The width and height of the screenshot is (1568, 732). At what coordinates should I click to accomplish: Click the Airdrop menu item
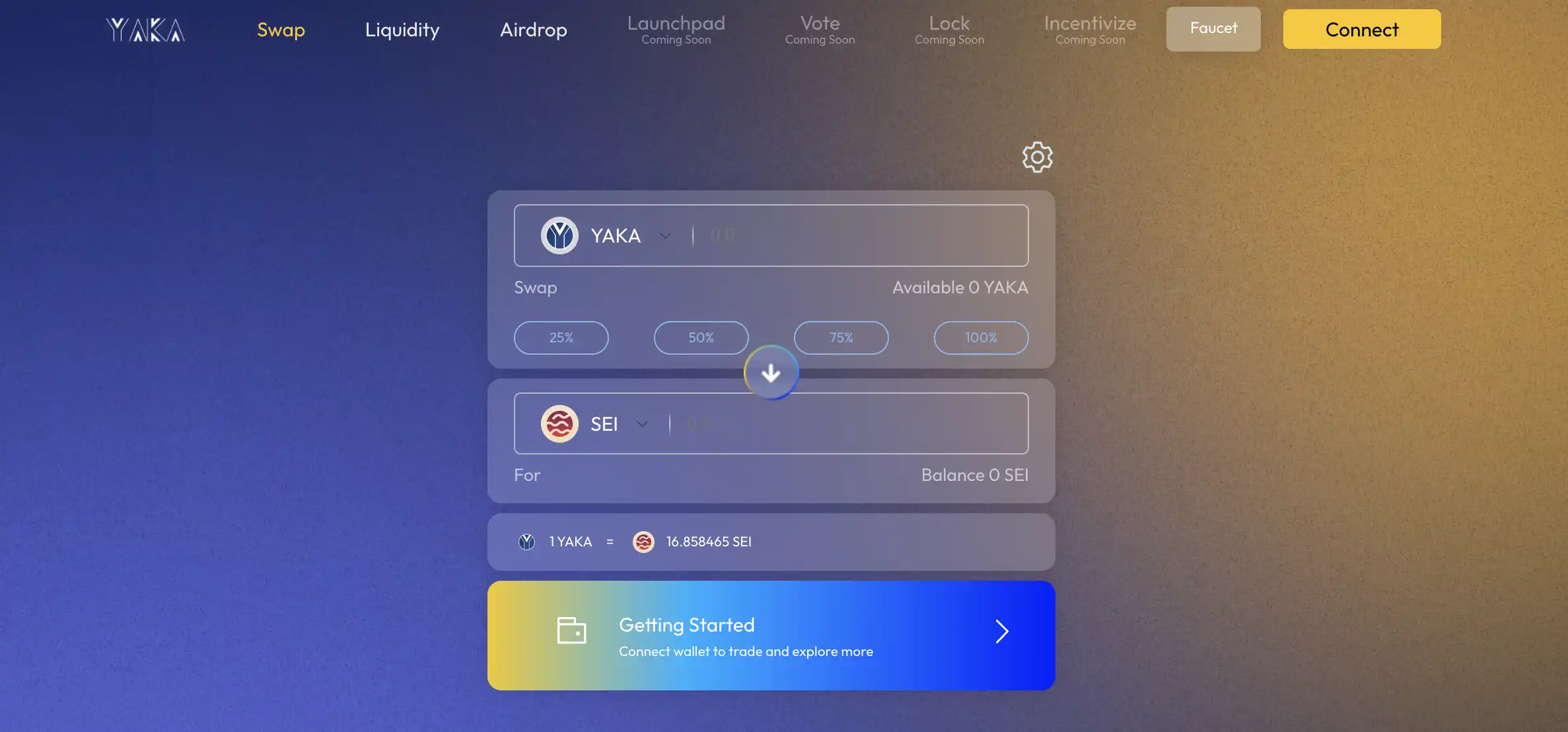pos(534,29)
